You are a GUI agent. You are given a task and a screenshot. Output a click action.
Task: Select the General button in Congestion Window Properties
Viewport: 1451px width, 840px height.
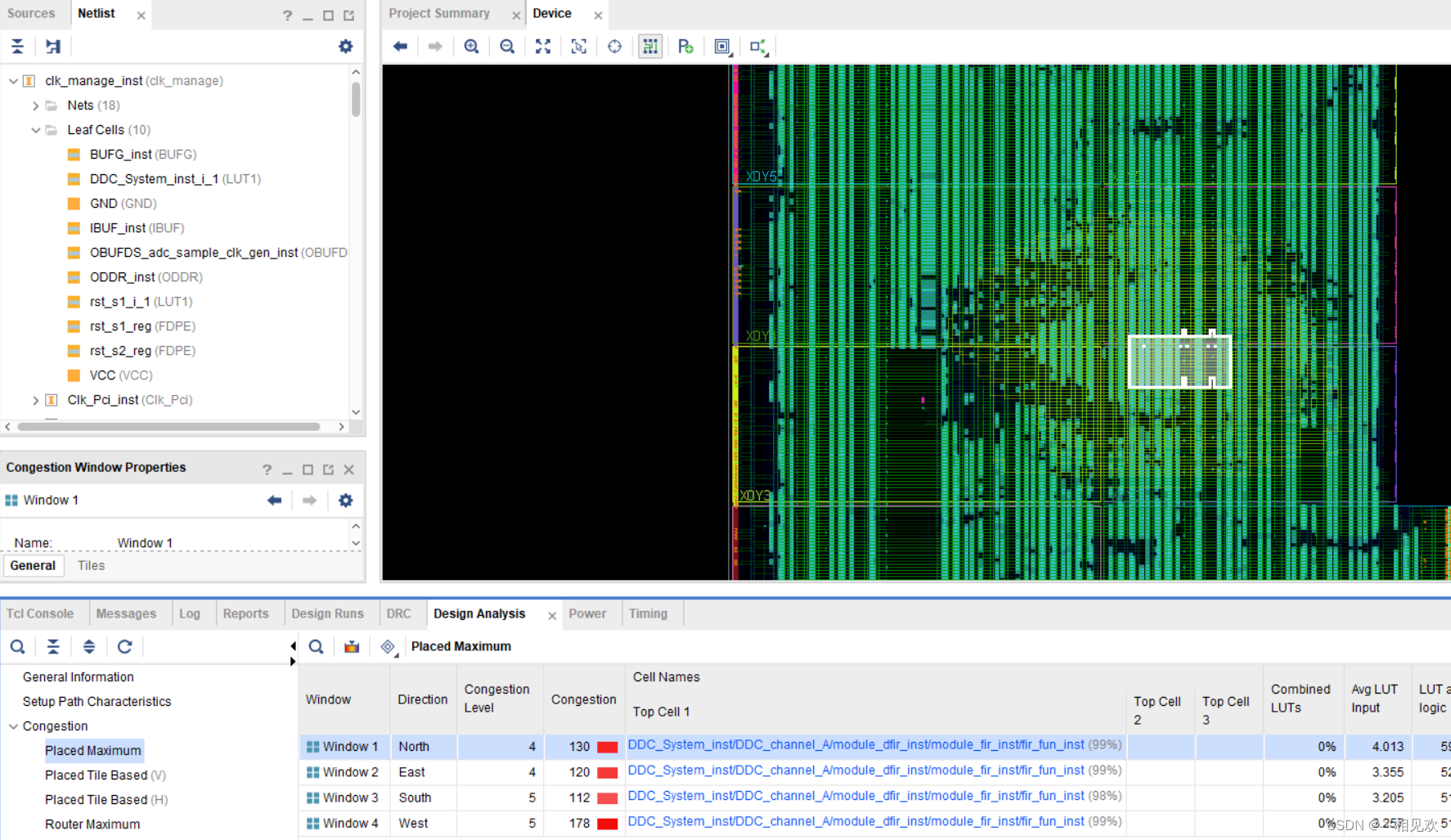pos(33,565)
